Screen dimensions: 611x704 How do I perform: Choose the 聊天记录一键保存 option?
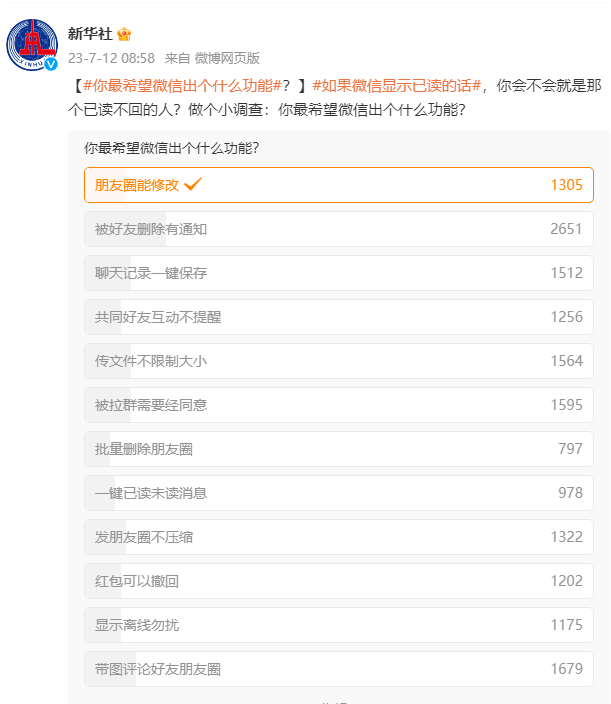click(x=339, y=273)
